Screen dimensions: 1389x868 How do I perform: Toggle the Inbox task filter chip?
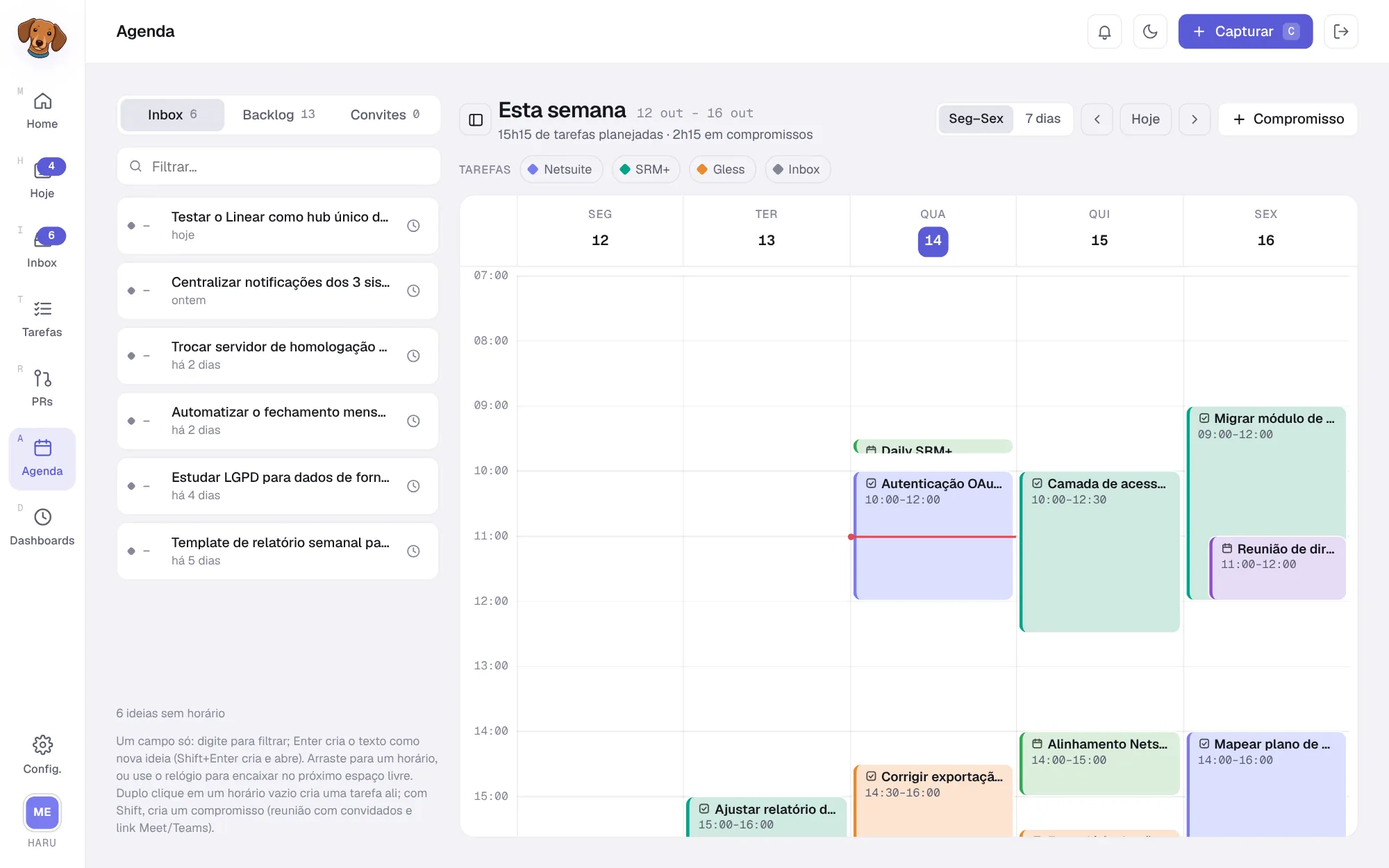coord(797,169)
